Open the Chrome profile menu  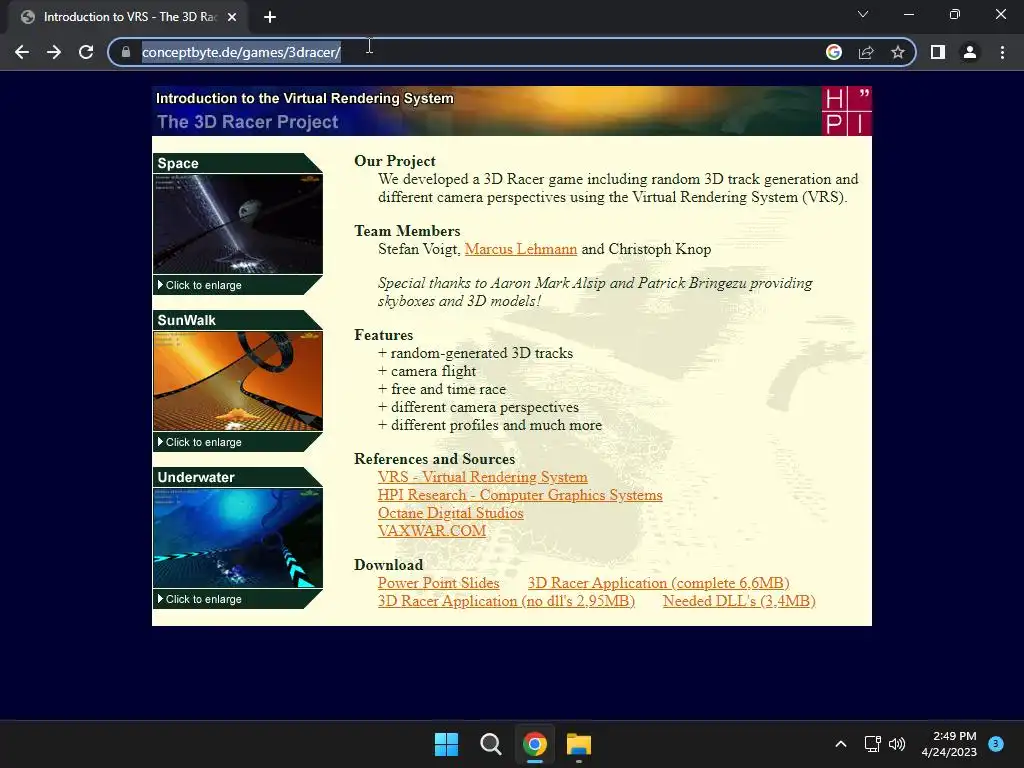970,52
